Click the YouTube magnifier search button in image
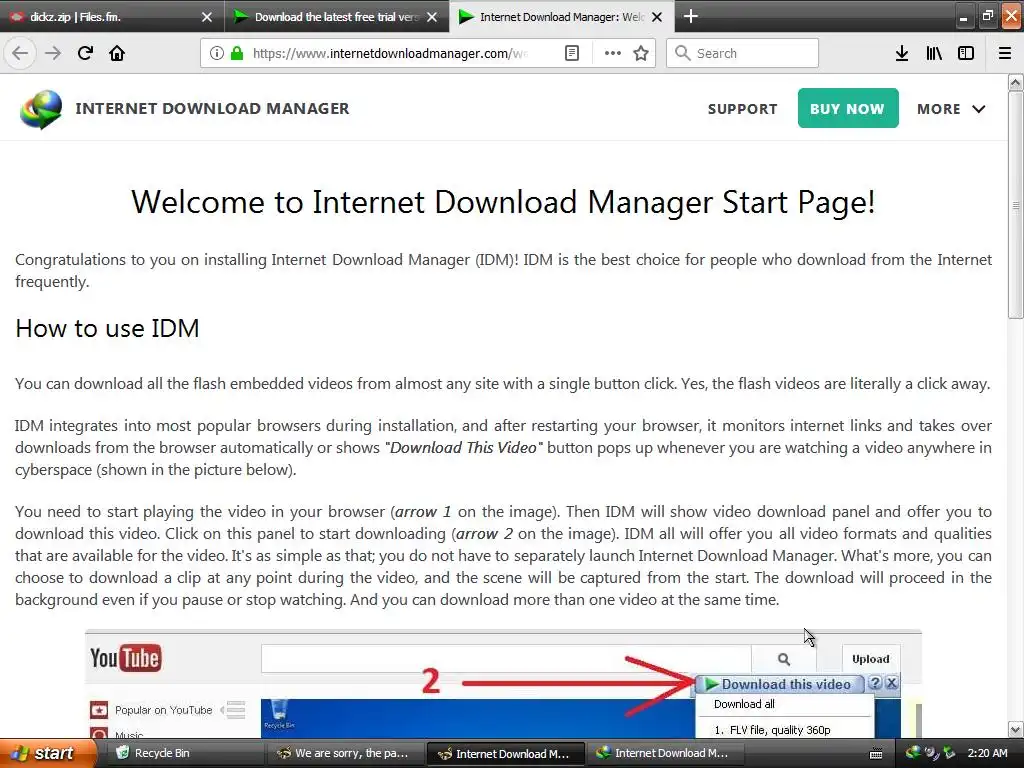Image resolution: width=1024 pixels, height=768 pixels. 784,659
